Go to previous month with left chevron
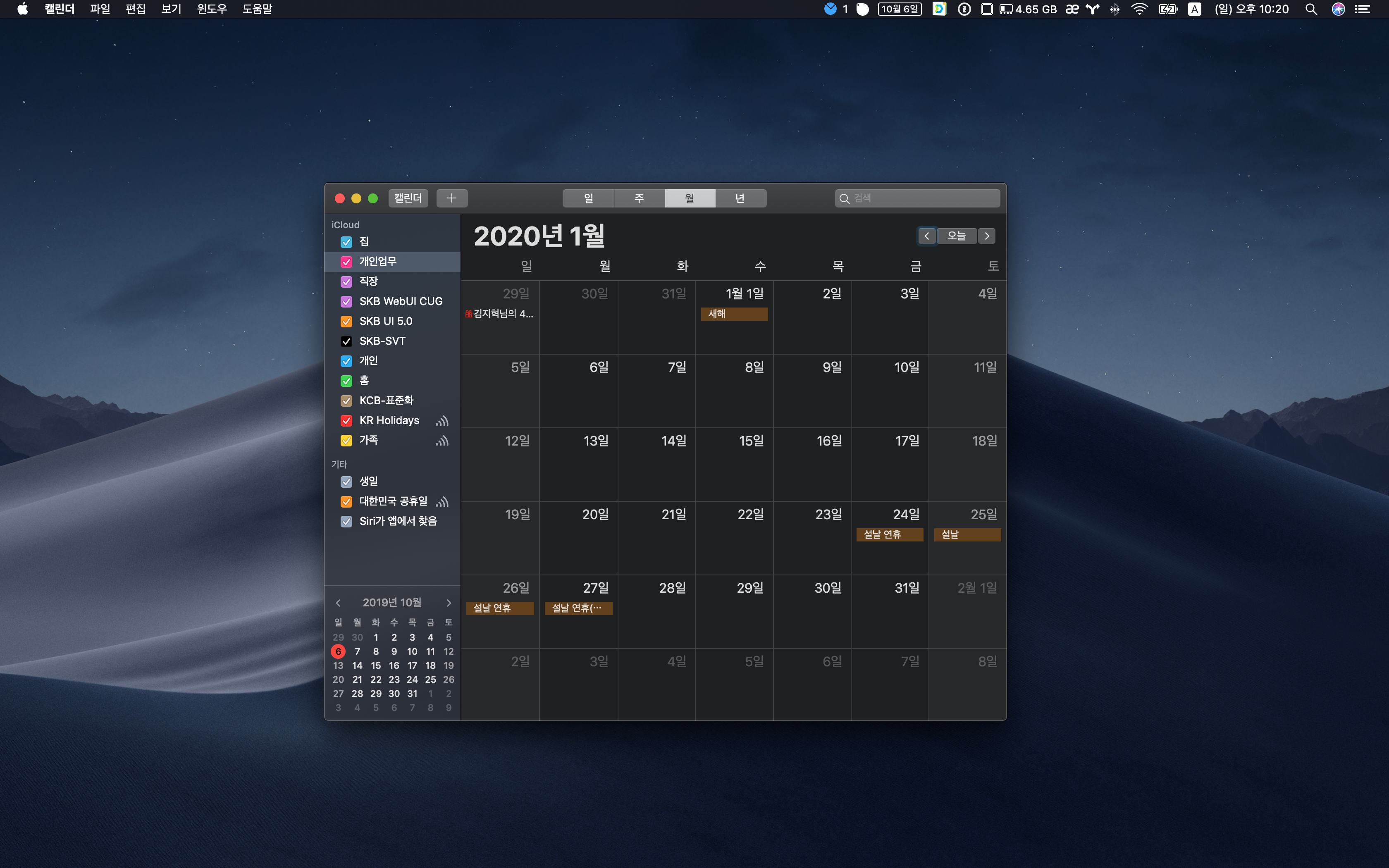 tap(926, 236)
